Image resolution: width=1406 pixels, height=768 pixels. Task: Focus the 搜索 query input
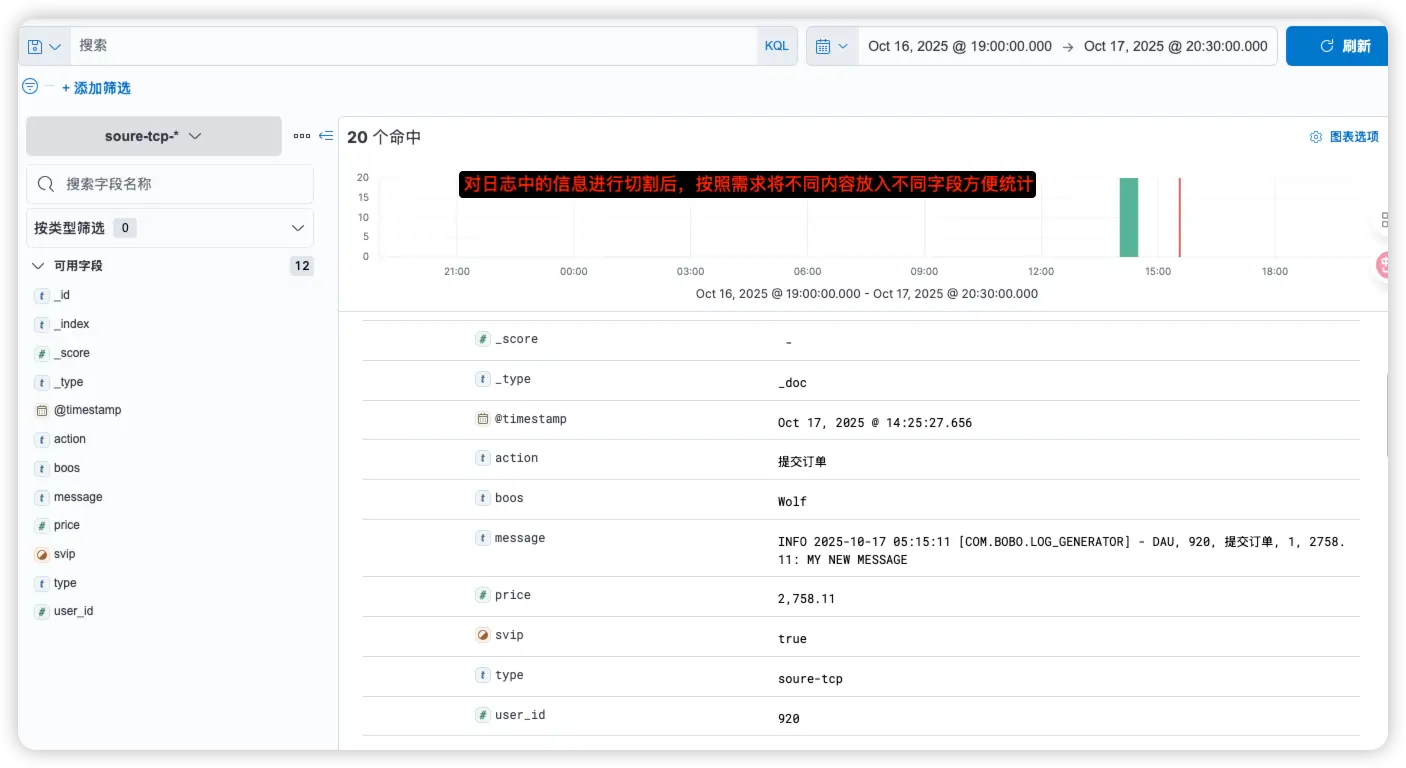pyautogui.click(x=414, y=46)
